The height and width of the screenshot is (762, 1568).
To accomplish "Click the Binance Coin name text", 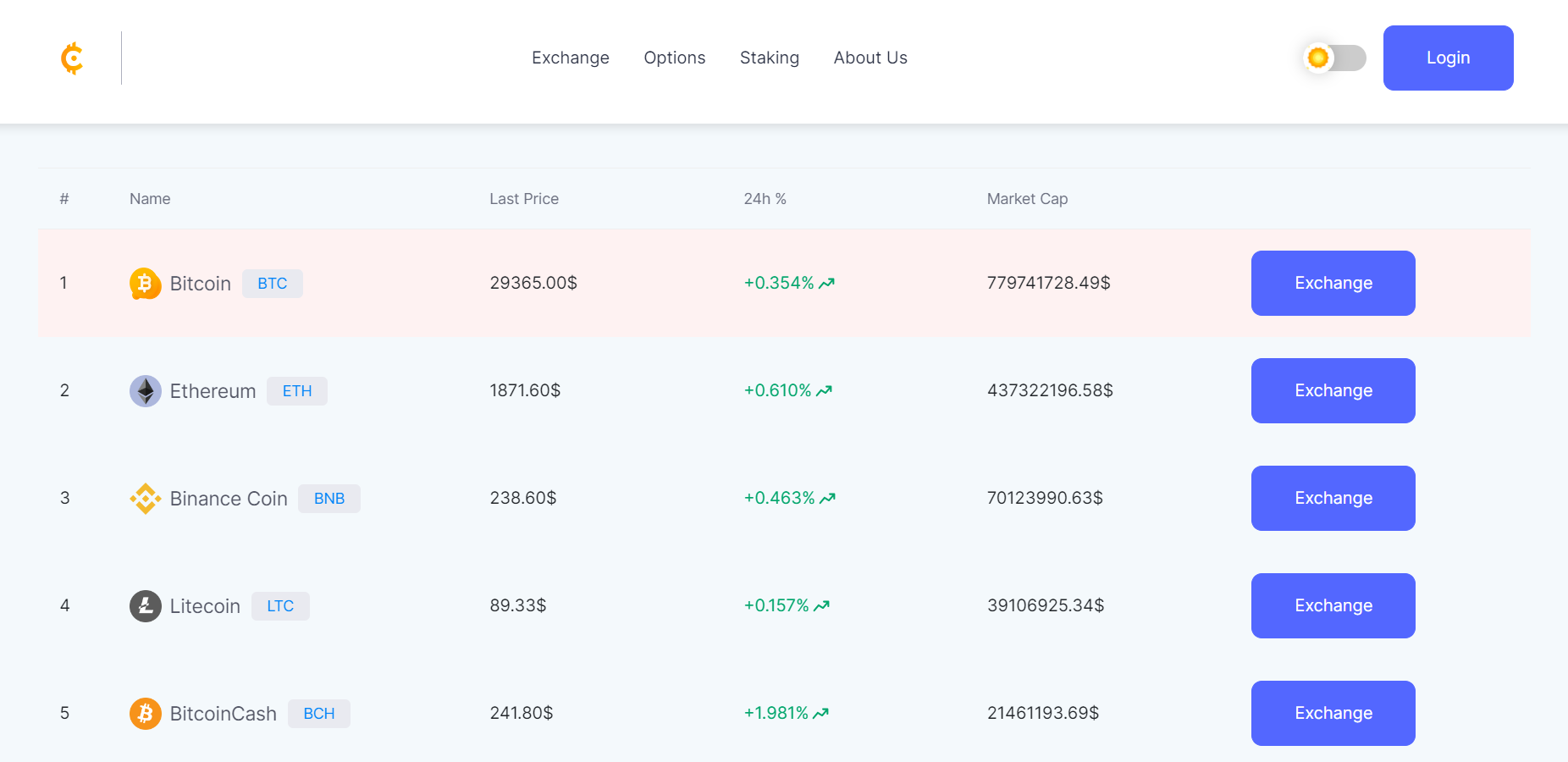I will (x=229, y=499).
